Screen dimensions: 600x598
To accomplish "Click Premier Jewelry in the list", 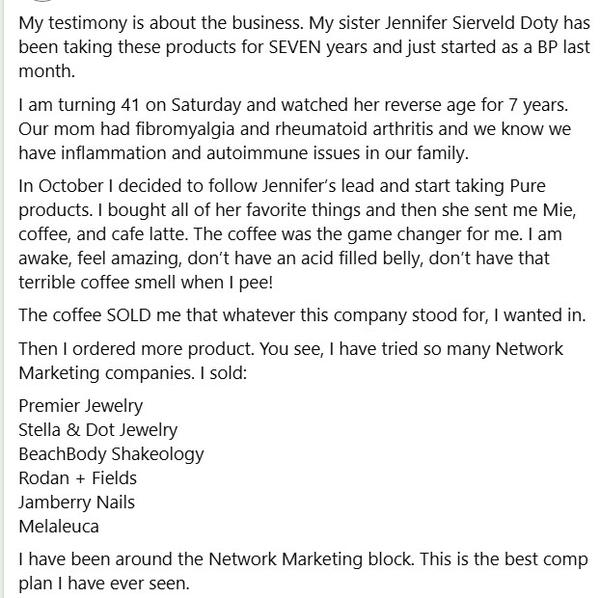I will tap(81, 407).
